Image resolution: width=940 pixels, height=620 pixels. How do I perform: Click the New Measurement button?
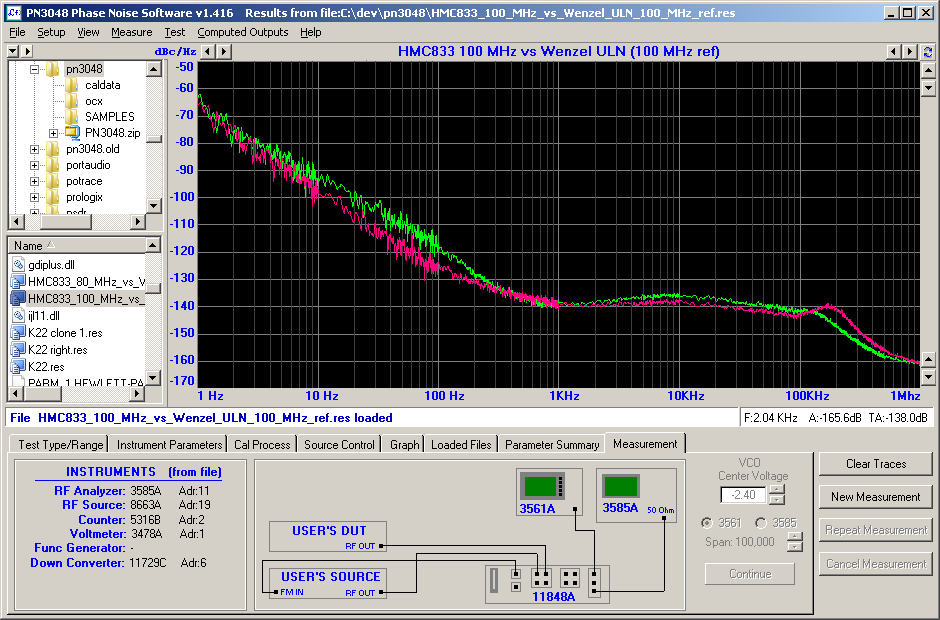click(876, 497)
